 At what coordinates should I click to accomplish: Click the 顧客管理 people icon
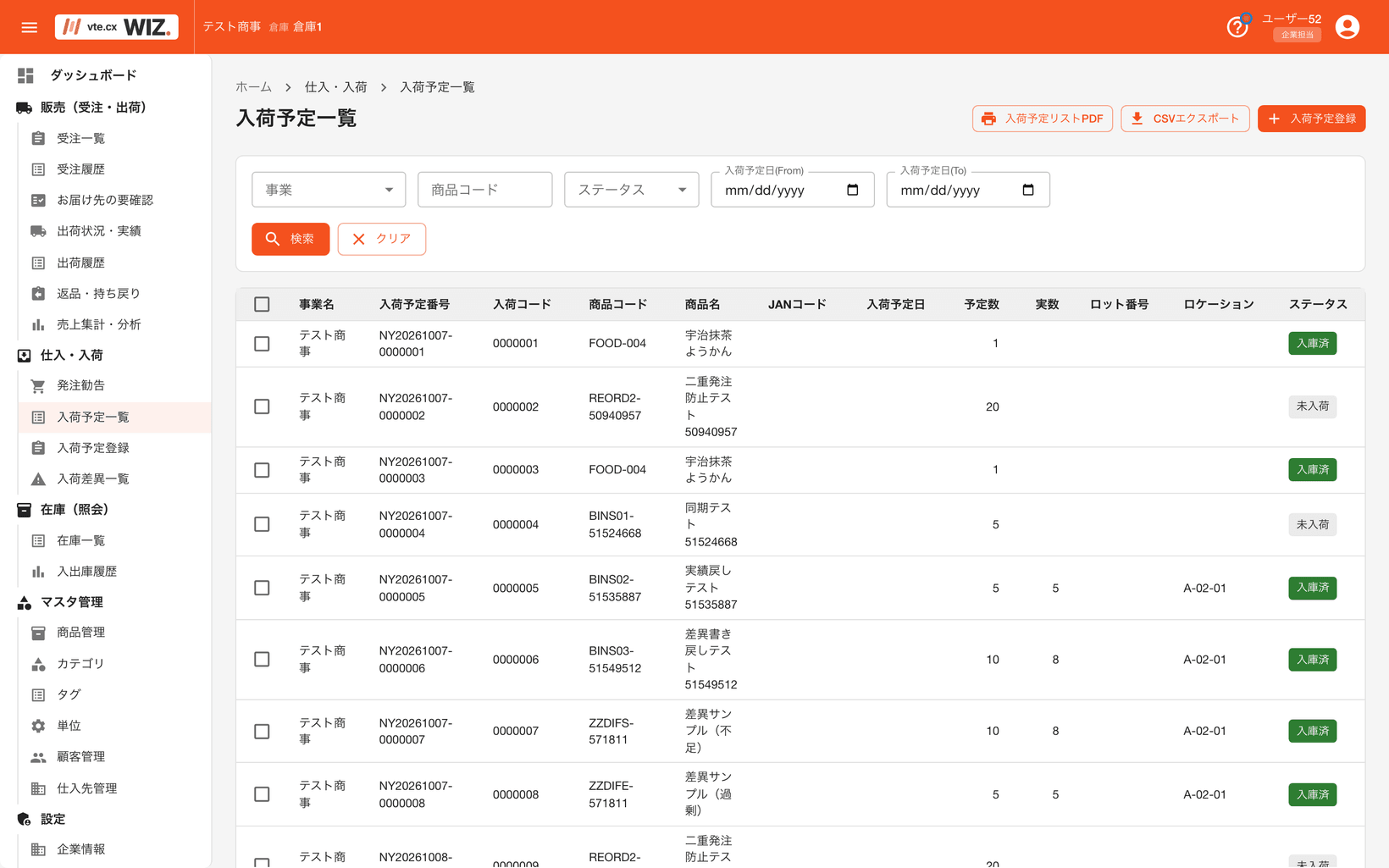click(x=38, y=757)
